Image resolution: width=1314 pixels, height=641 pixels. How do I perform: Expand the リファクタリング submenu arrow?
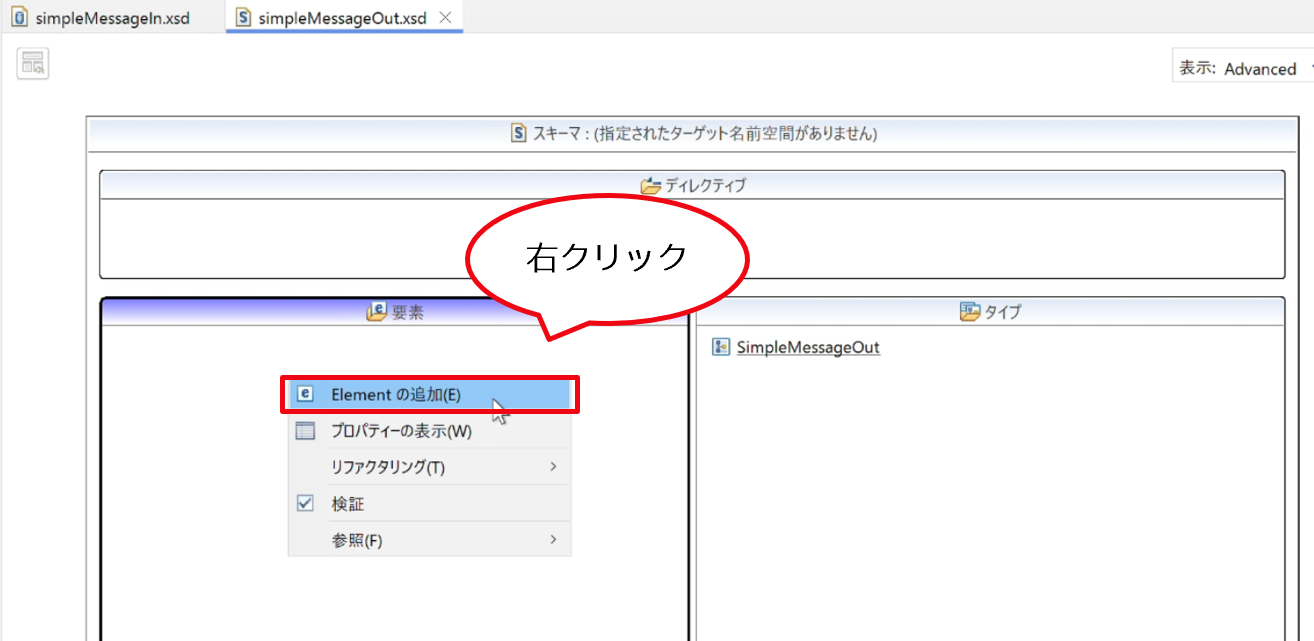click(553, 467)
